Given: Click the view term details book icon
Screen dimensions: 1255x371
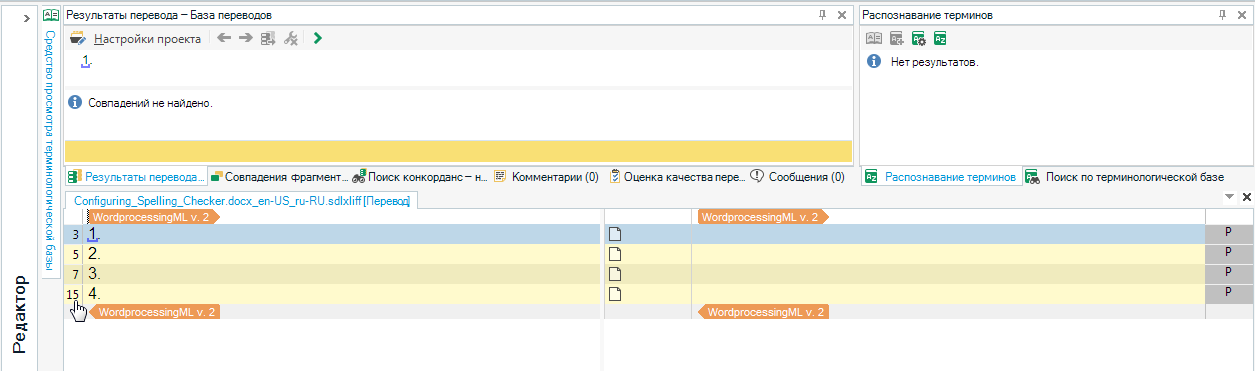Looking at the screenshot, I should coord(873,39).
